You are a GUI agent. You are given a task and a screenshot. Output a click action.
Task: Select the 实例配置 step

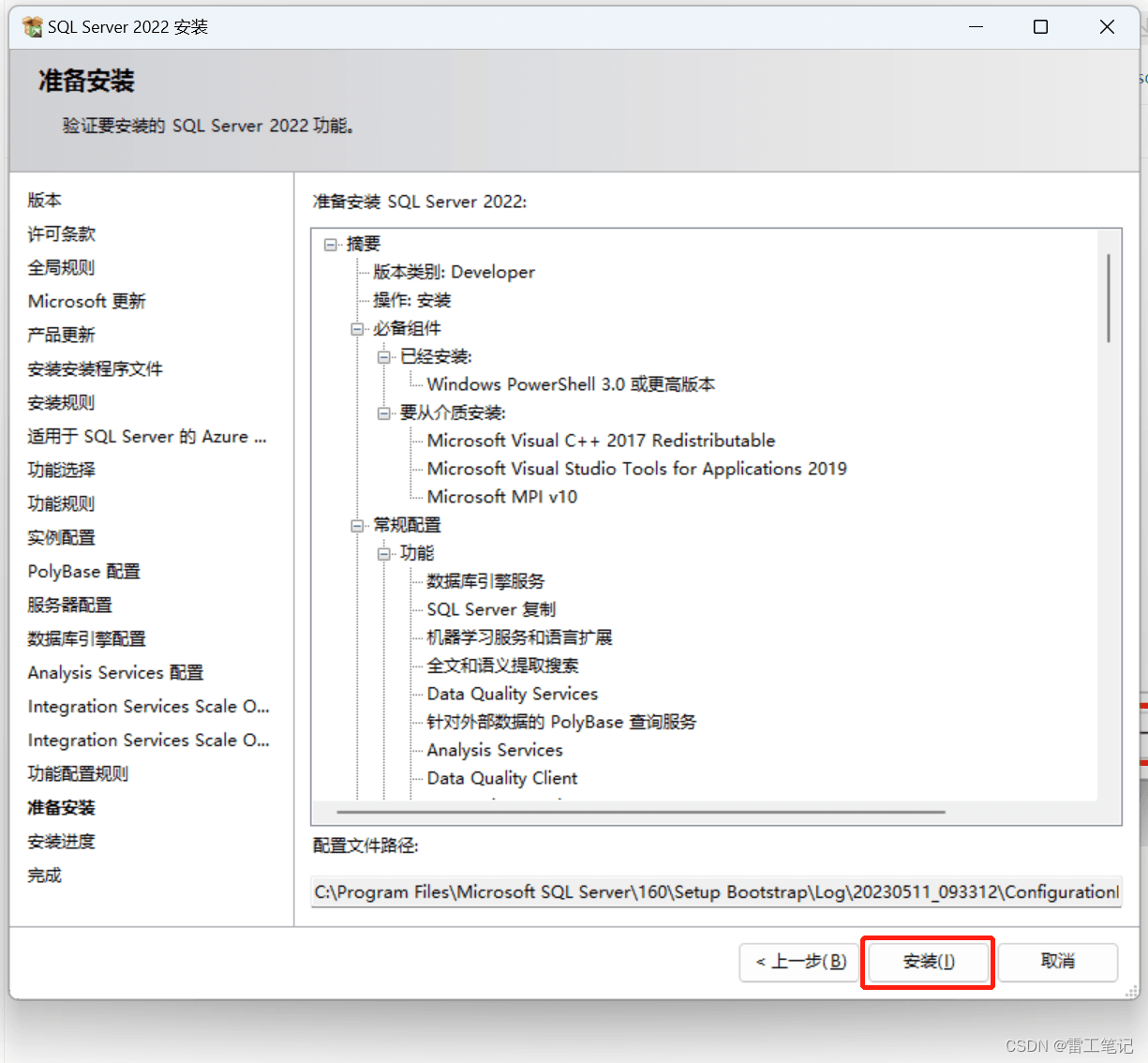click(x=62, y=537)
